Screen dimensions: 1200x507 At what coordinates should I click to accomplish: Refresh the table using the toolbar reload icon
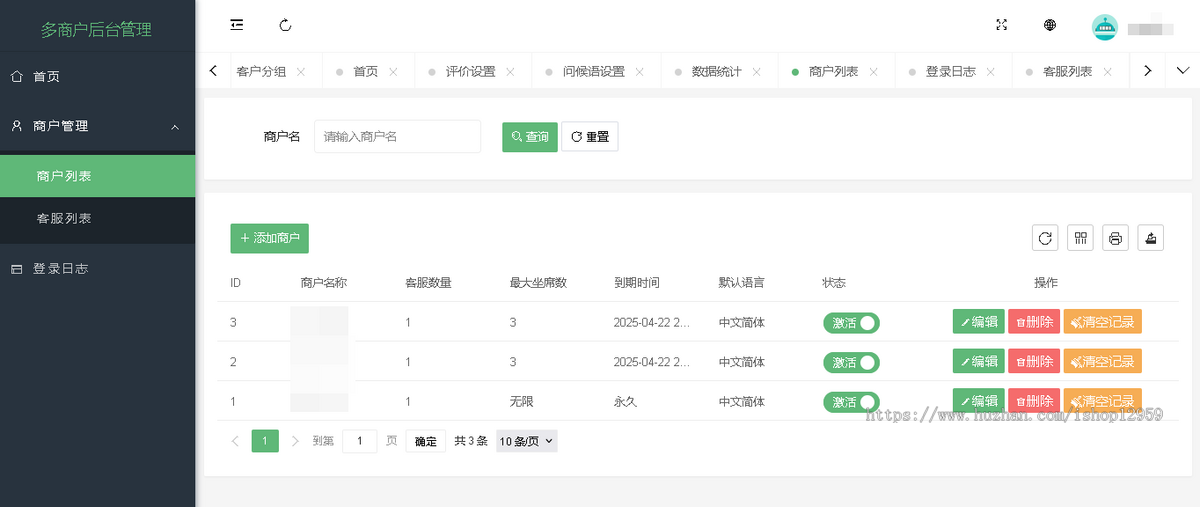tap(1045, 238)
